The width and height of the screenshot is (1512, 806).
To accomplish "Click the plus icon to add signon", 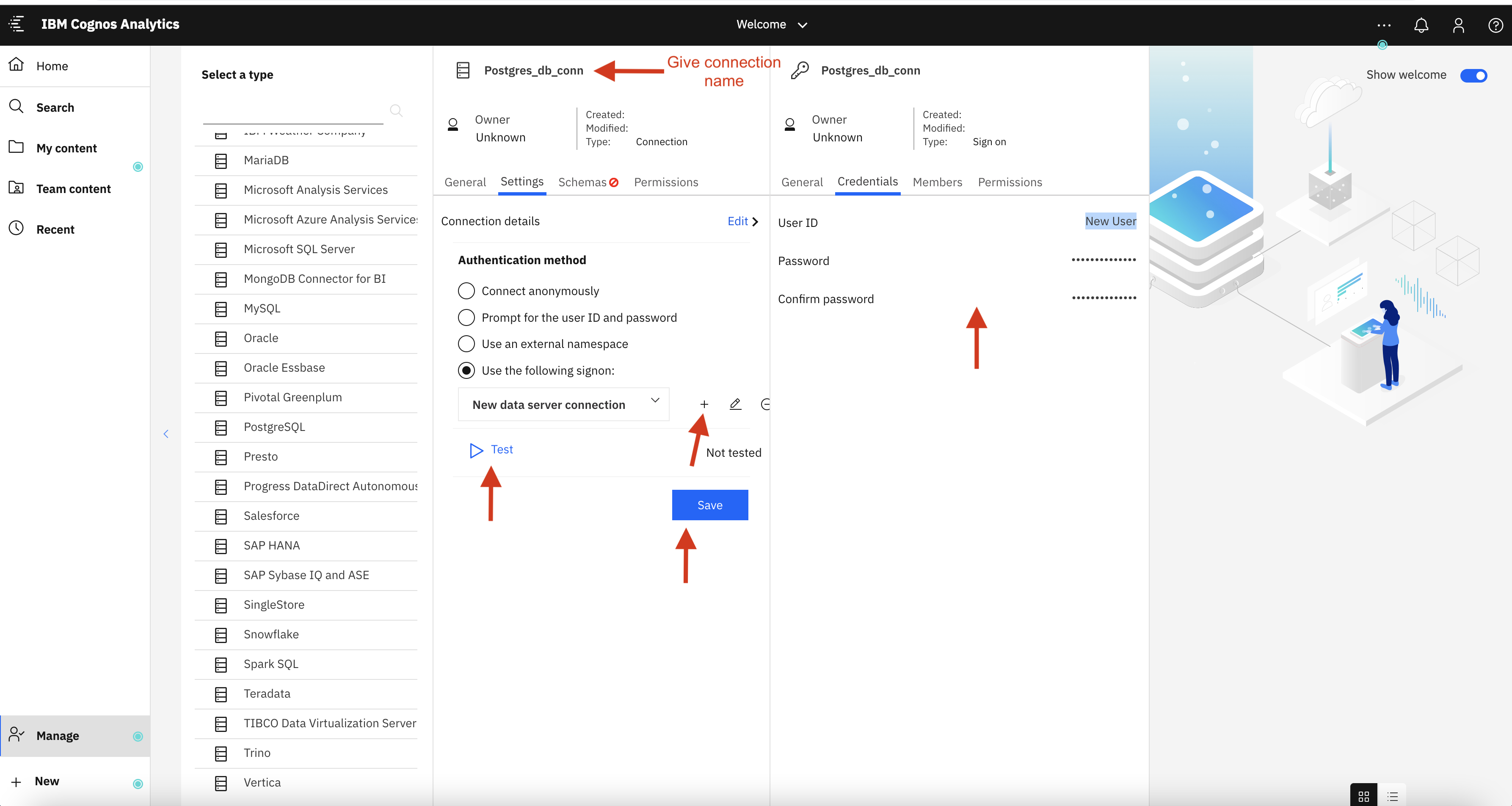I will point(704,404).
